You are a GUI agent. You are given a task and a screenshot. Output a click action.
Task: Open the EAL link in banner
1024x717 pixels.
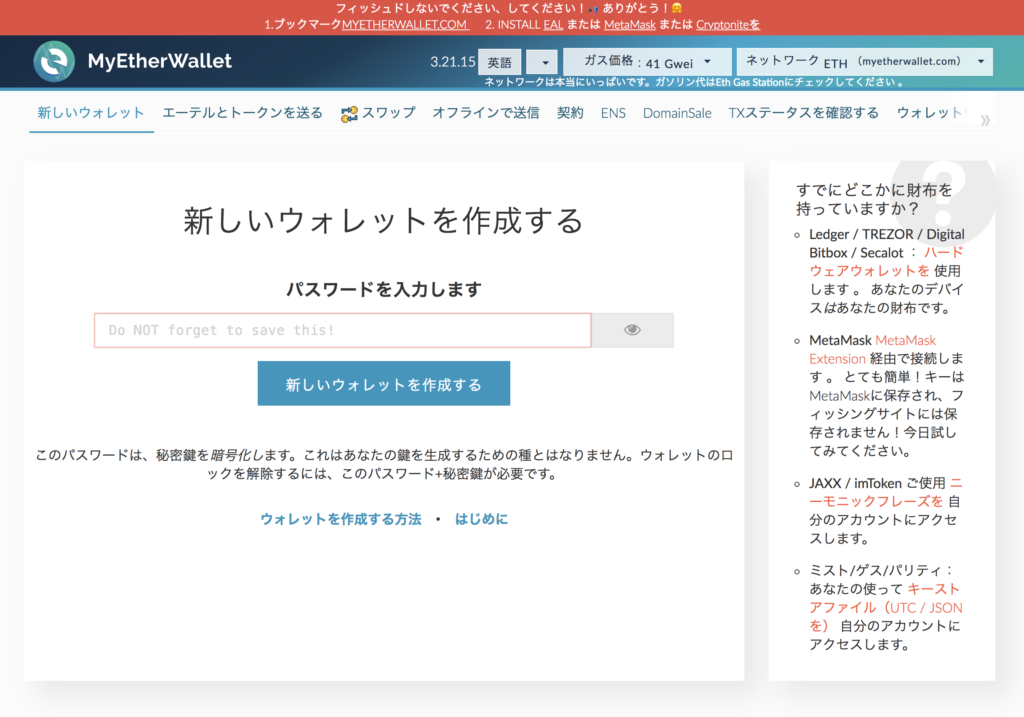(553, 25)
